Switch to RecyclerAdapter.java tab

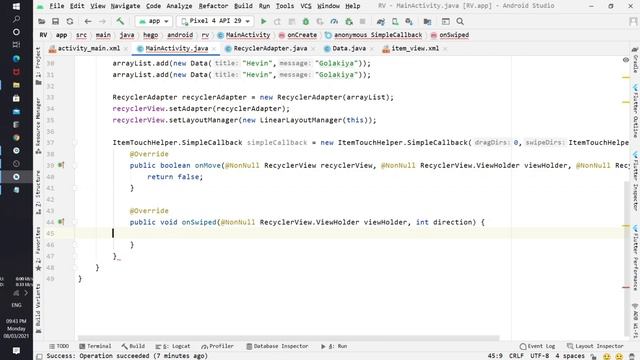[270, 49]
